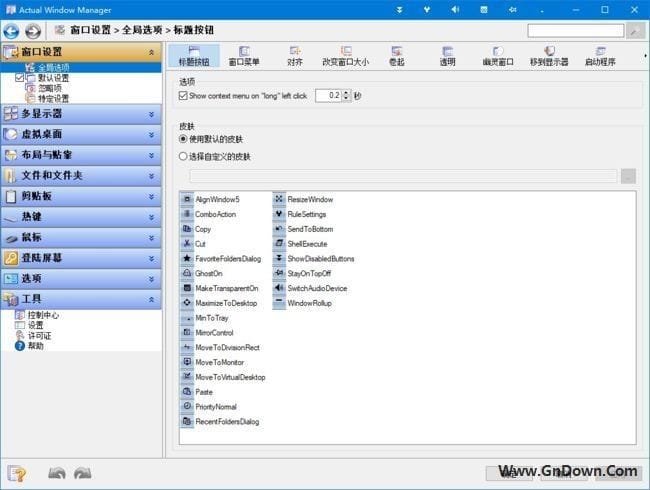The image size is (650, 490).
Task: Click the redo arrow in bottom bar
Action: tap(82, 473)
